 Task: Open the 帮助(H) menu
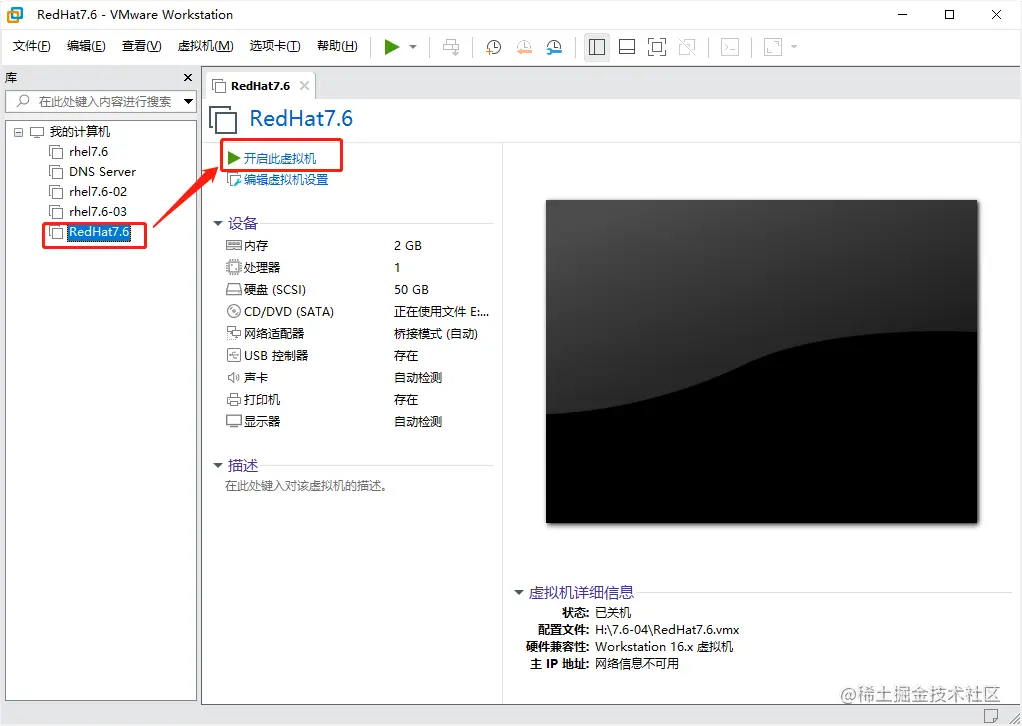tap(337, 46)
